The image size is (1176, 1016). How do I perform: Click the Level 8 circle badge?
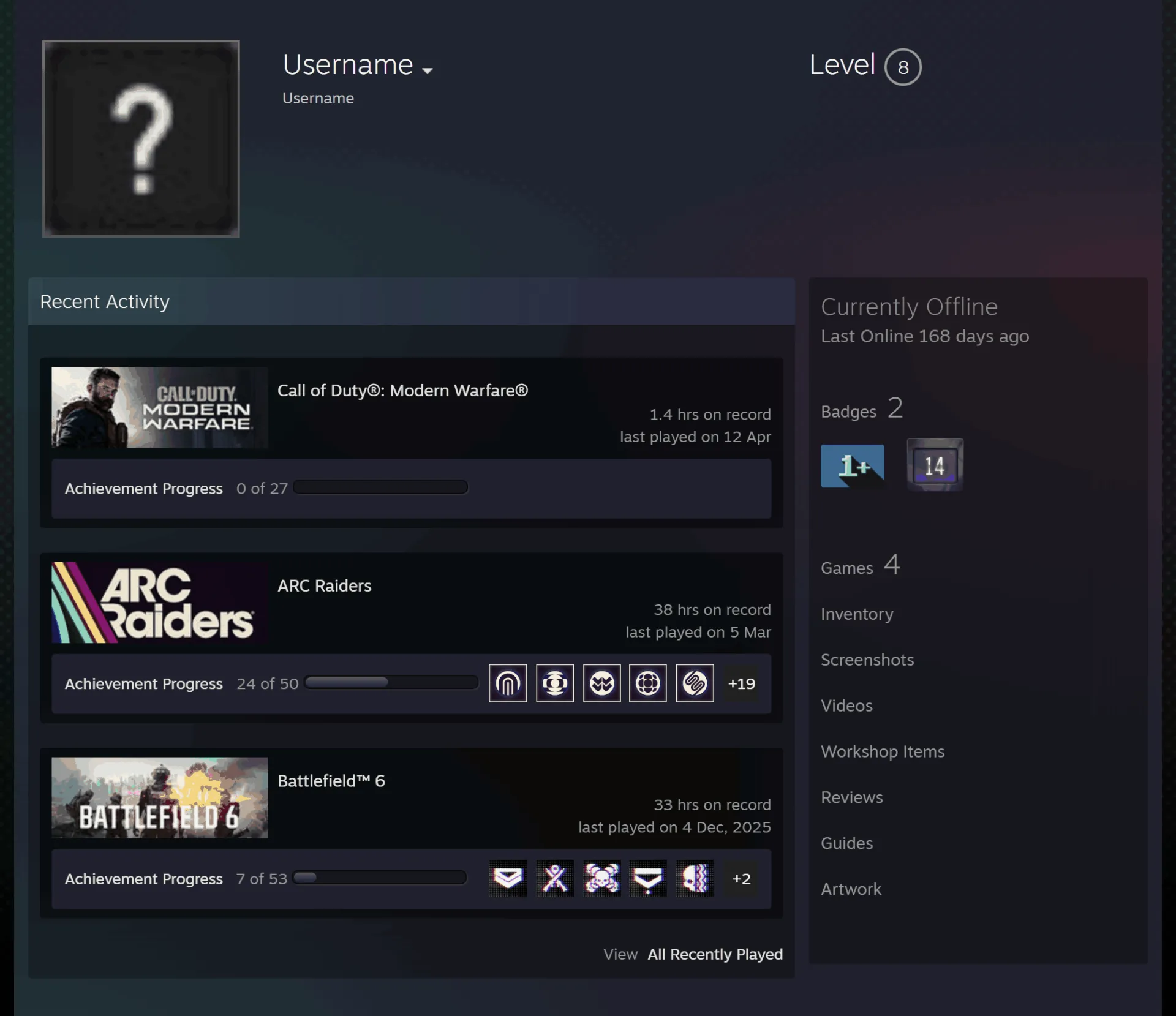(x=903, y=67)
